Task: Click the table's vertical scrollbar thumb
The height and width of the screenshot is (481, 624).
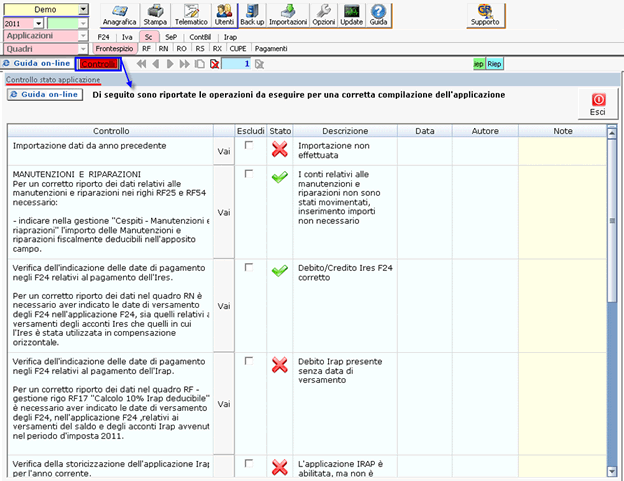Action: 612,221
